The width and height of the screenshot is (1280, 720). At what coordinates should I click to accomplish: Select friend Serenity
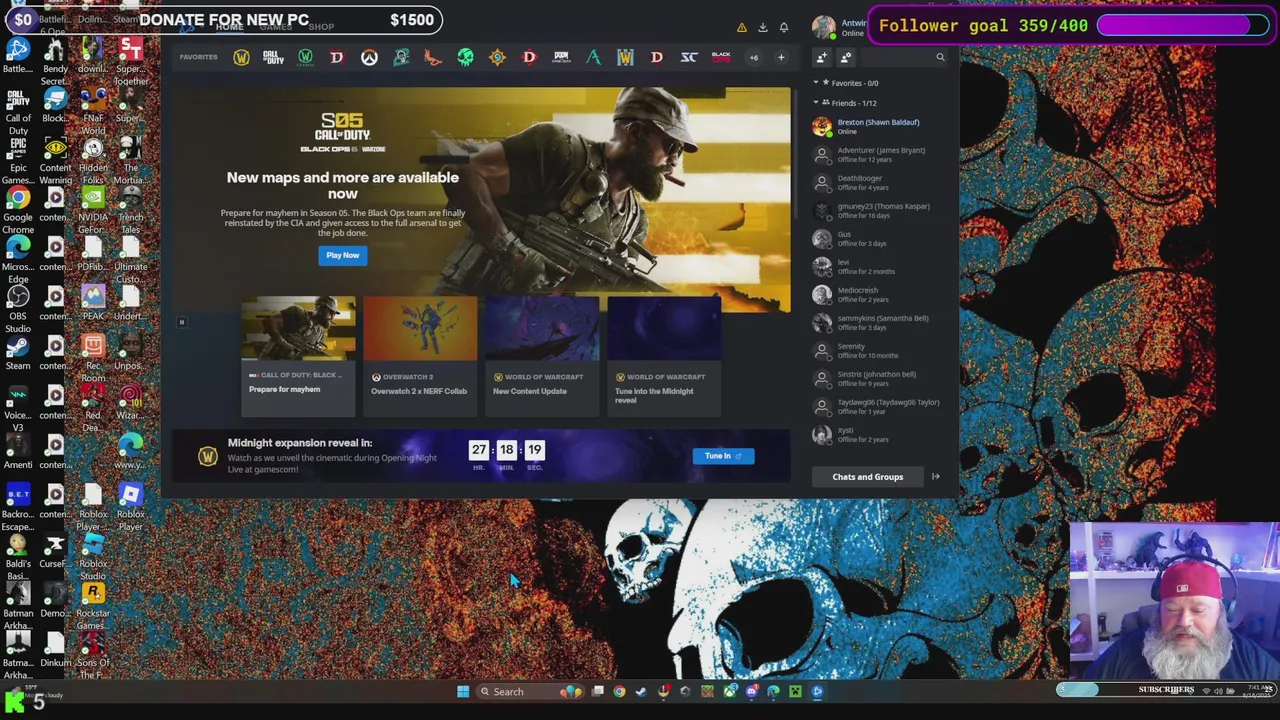pos(878,350)
